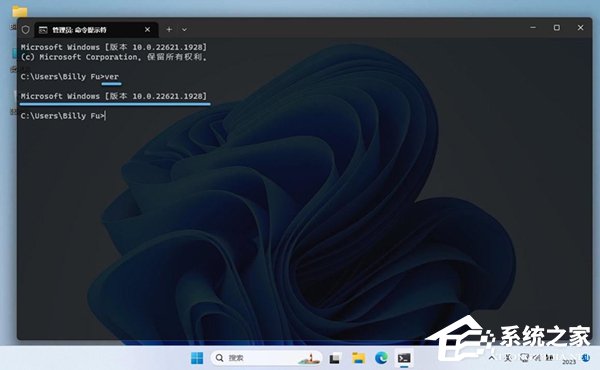Click the command prompt input line cursor
Screen dimensions: 600x370
105,116
